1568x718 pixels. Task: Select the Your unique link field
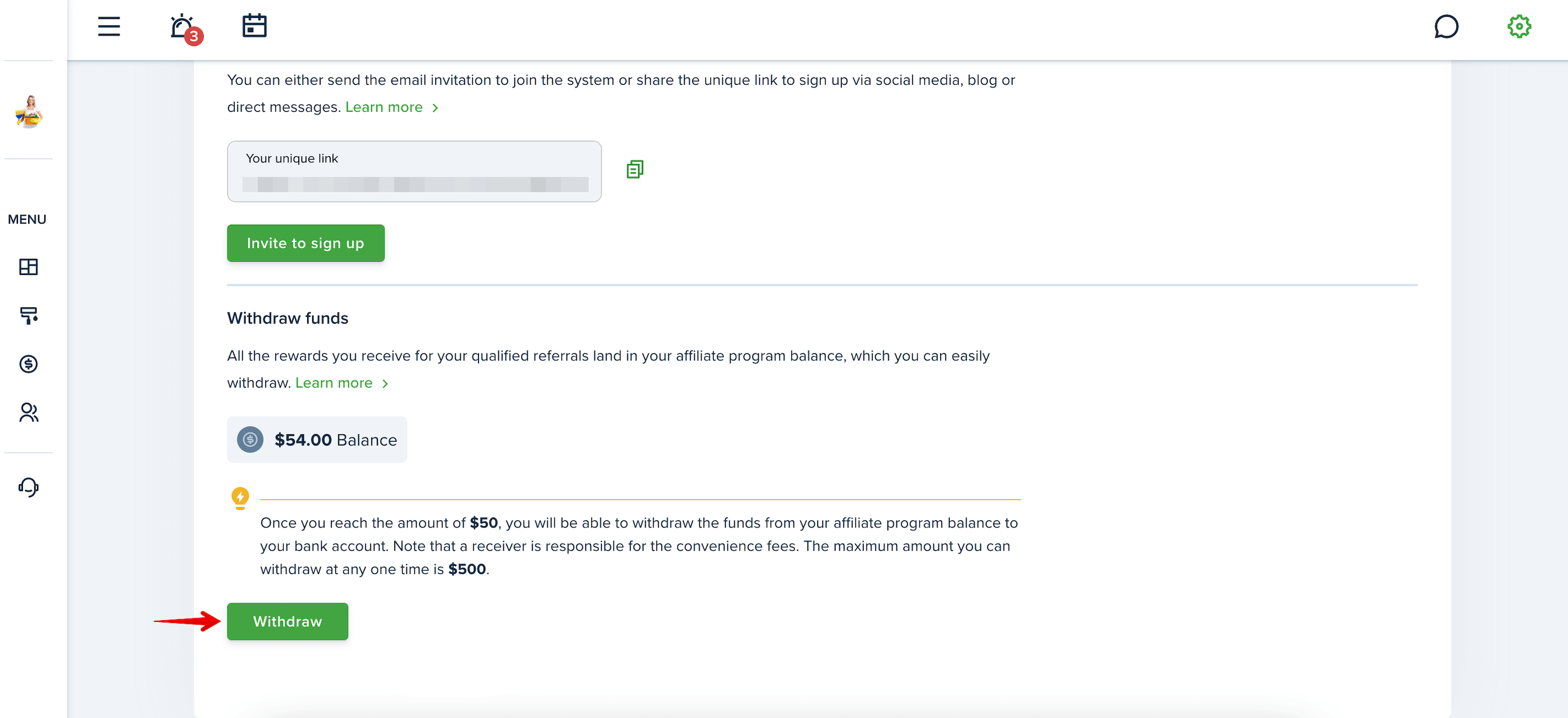414,172
